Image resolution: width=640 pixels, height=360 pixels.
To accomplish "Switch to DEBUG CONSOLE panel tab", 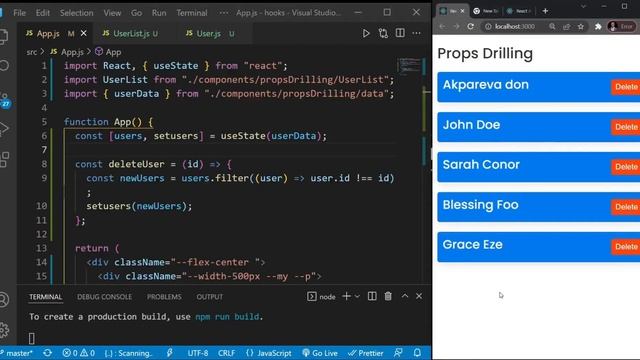I will [104, 297].
